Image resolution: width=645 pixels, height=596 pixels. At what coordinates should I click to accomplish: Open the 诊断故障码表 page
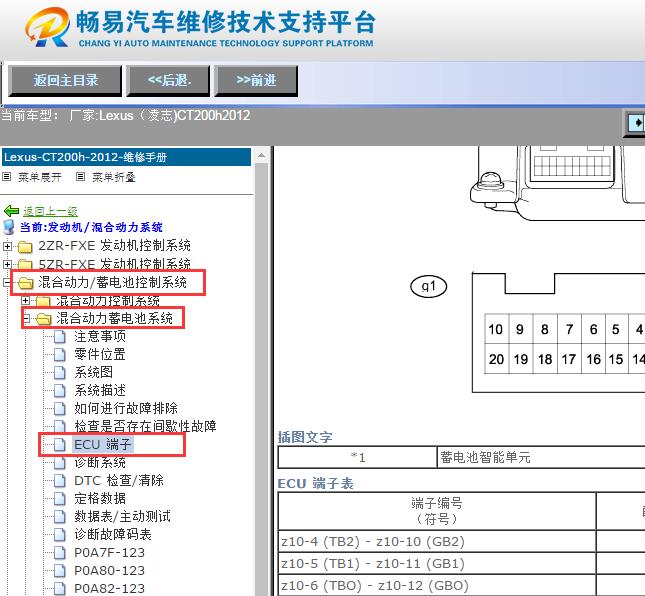tap(113, 535)
